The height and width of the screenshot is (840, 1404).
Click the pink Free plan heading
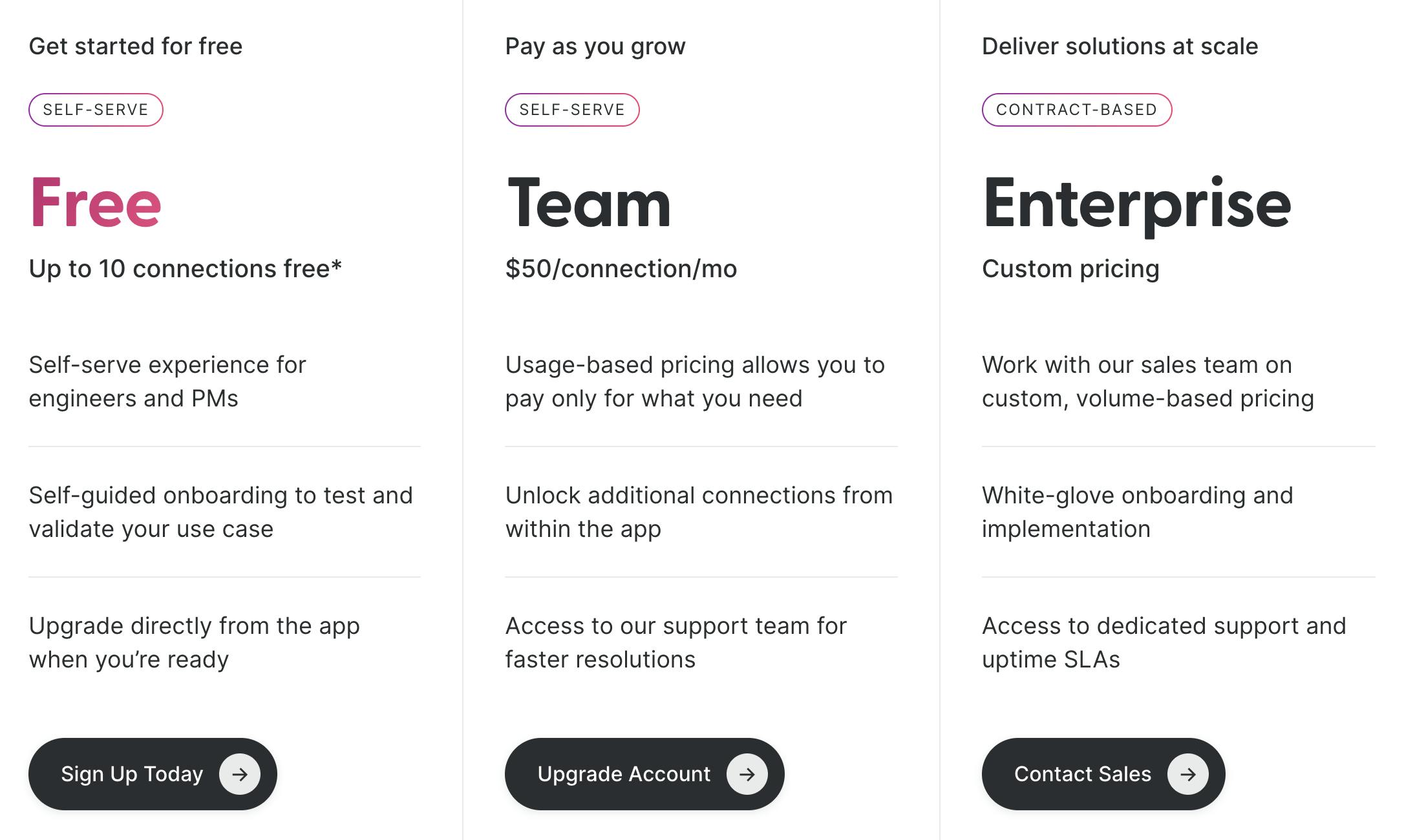coord(95,204)
